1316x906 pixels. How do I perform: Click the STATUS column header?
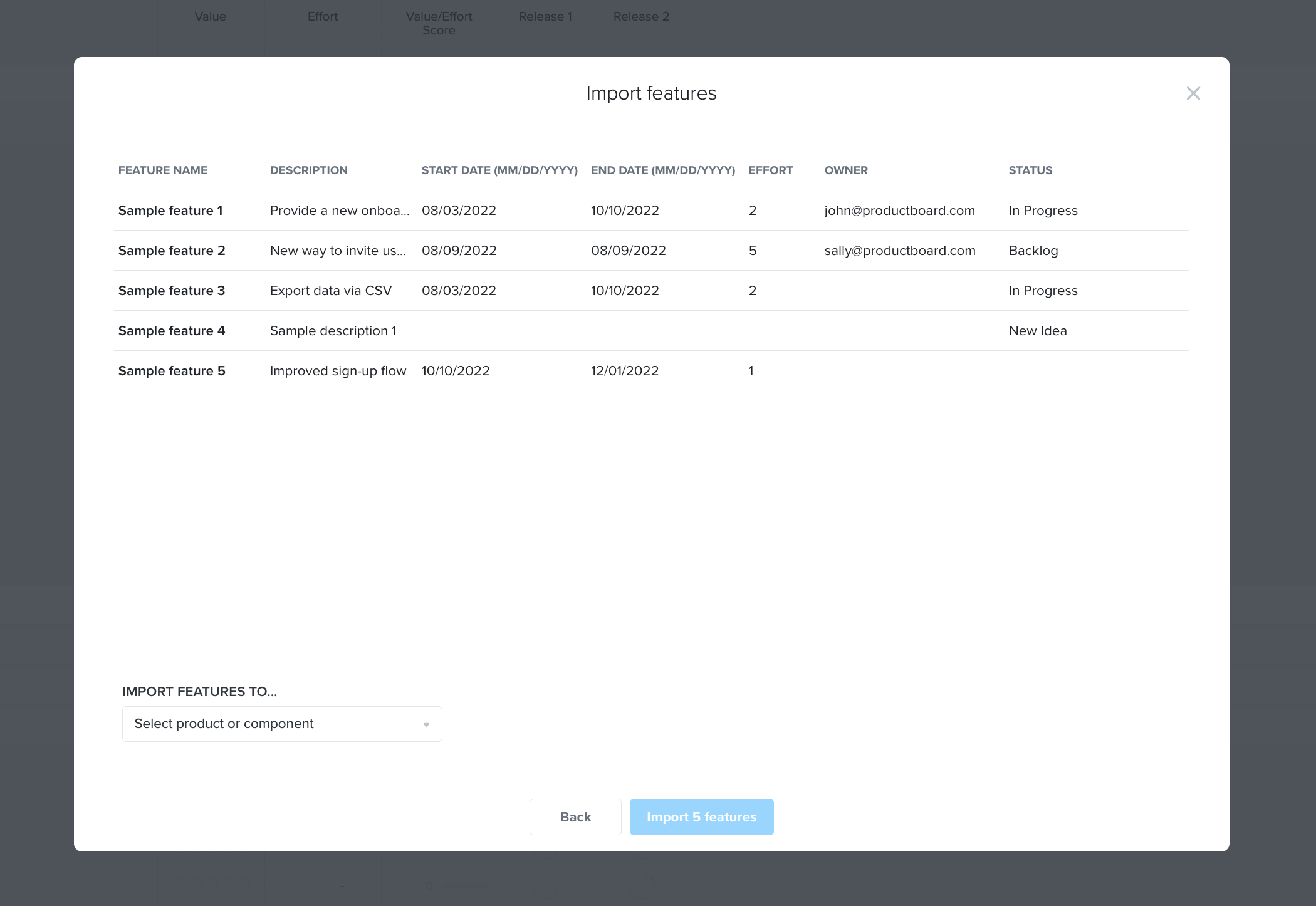pyautogui.click(x=1030, y=170)
